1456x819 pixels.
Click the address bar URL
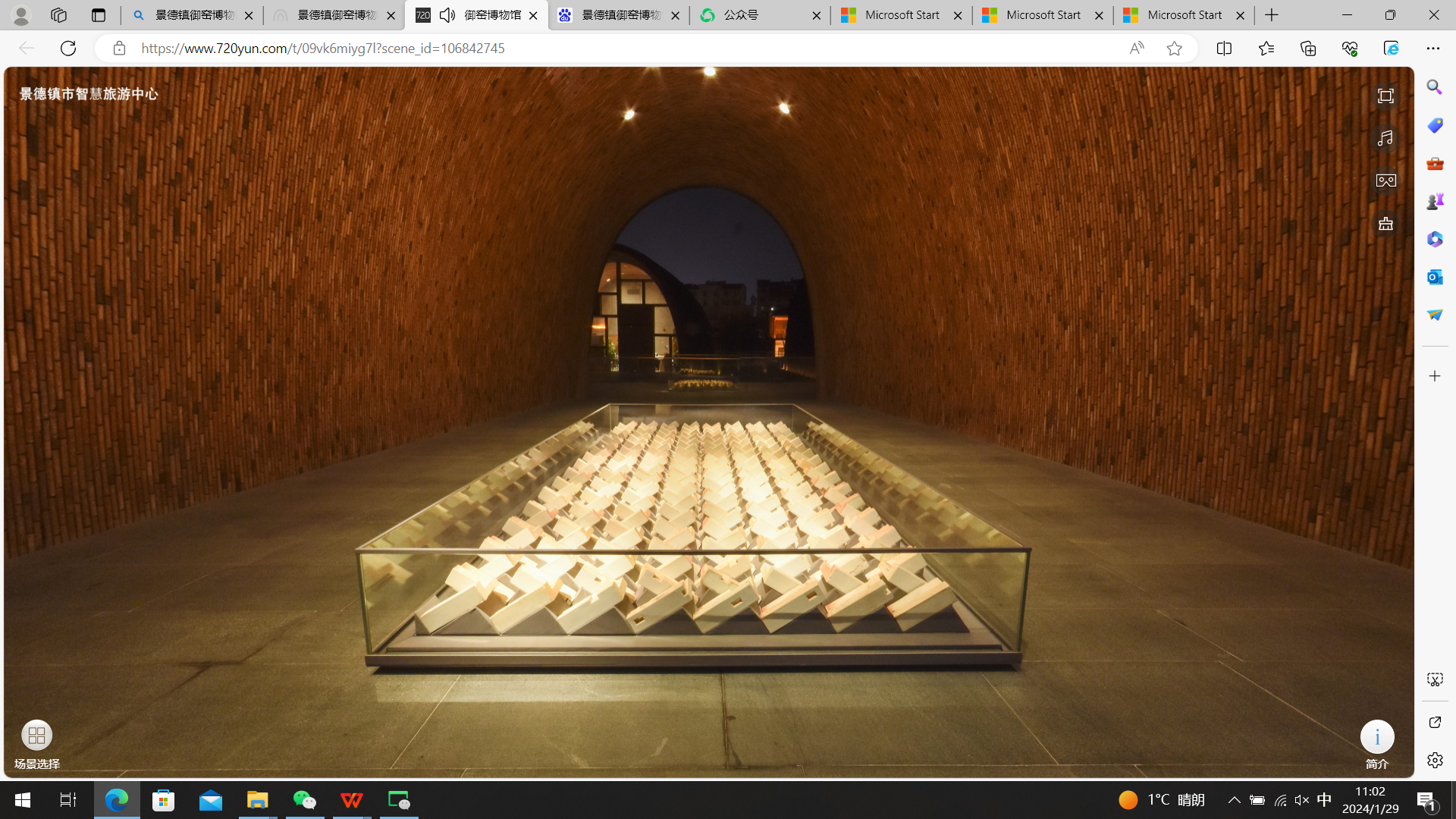(x=322, y=49)
